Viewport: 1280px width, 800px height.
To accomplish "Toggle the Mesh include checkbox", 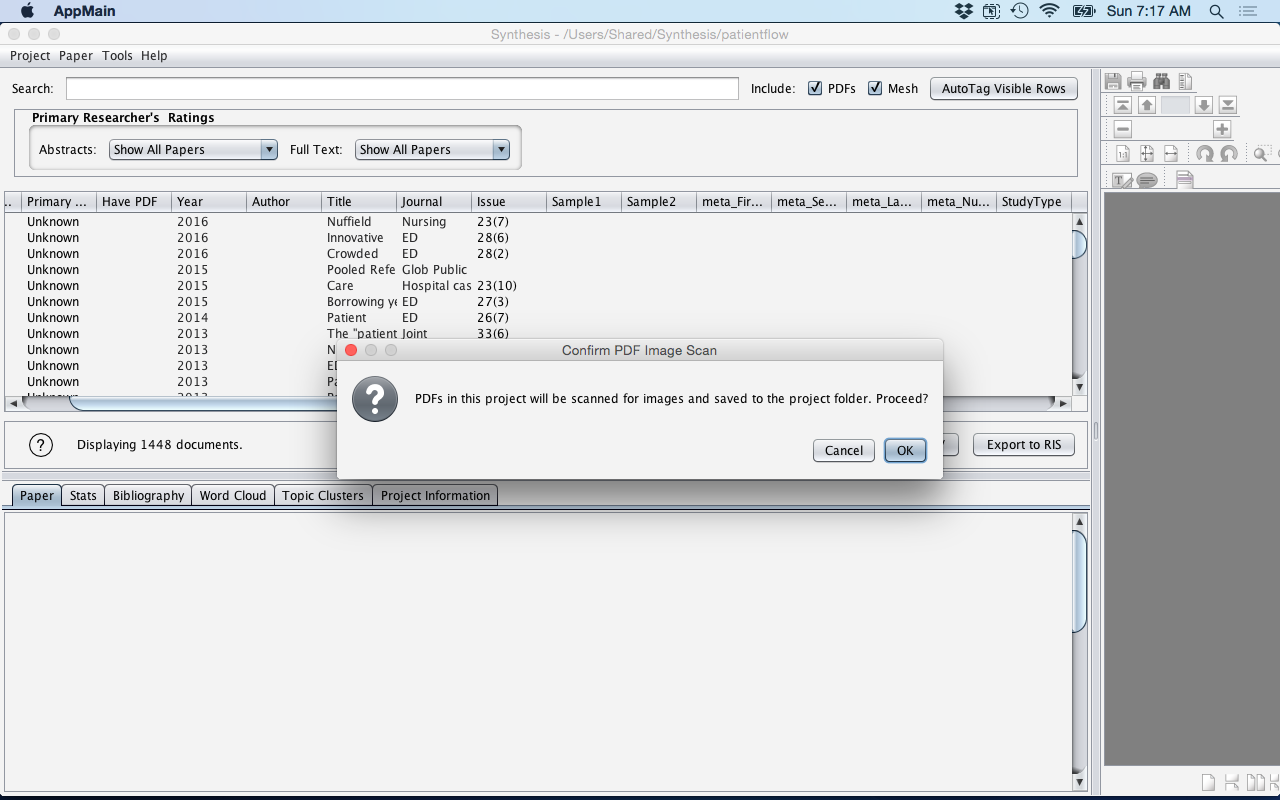I will pos(875,88).
